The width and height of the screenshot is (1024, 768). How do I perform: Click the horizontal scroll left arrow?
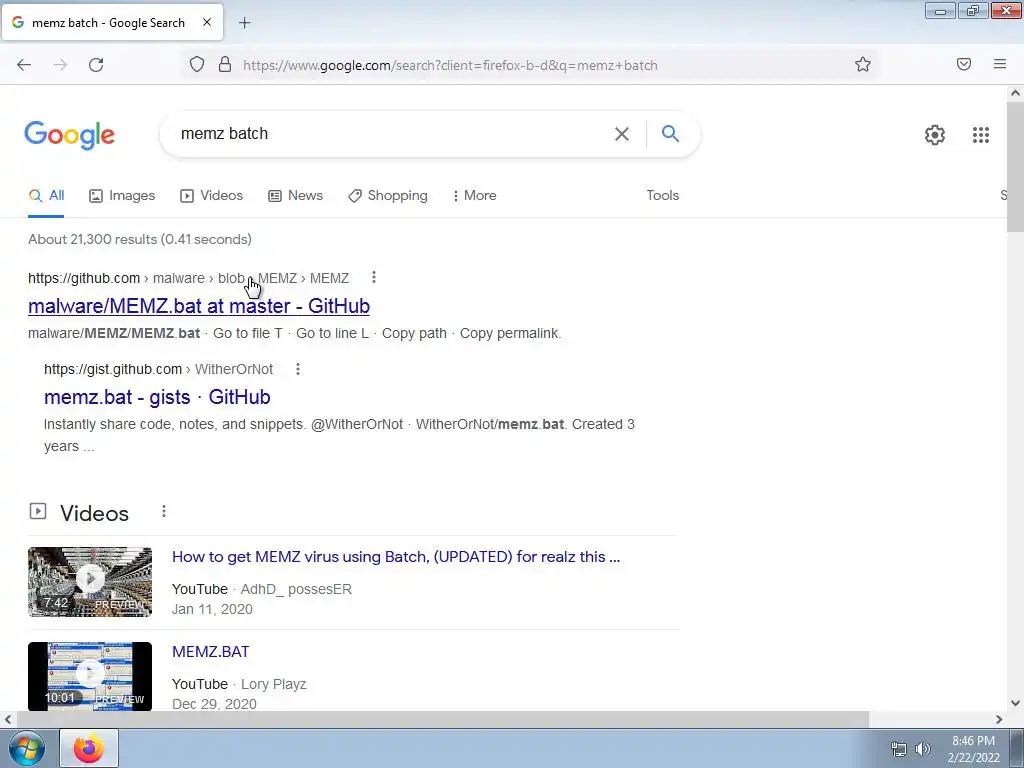[x=8, y=719]
